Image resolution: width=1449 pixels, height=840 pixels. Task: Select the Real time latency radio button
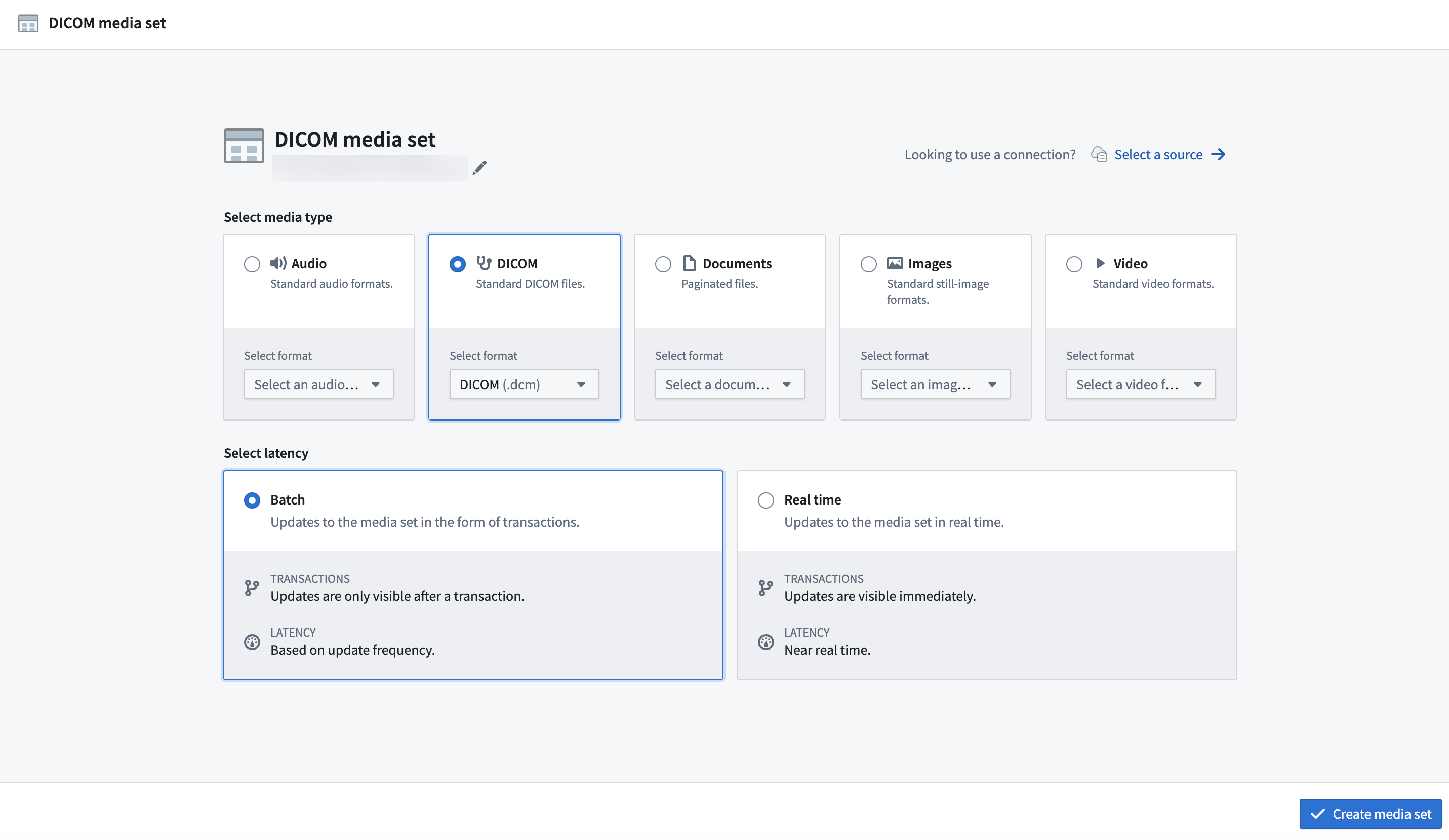pos(766,500)
